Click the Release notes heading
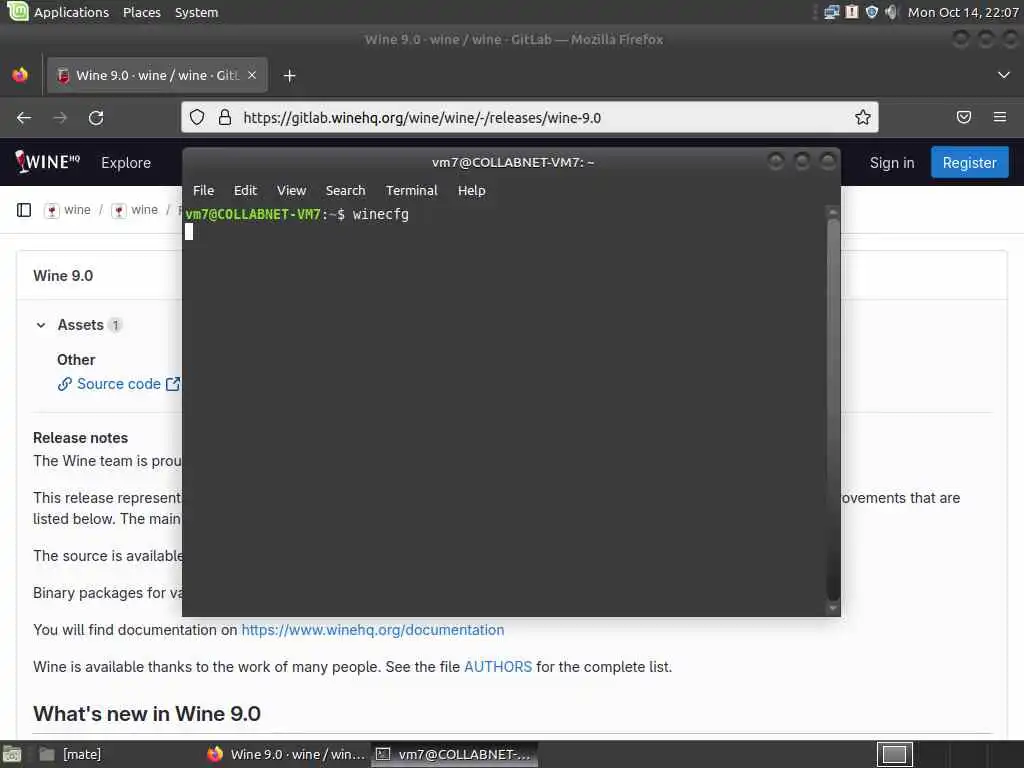 click(80, 438)
